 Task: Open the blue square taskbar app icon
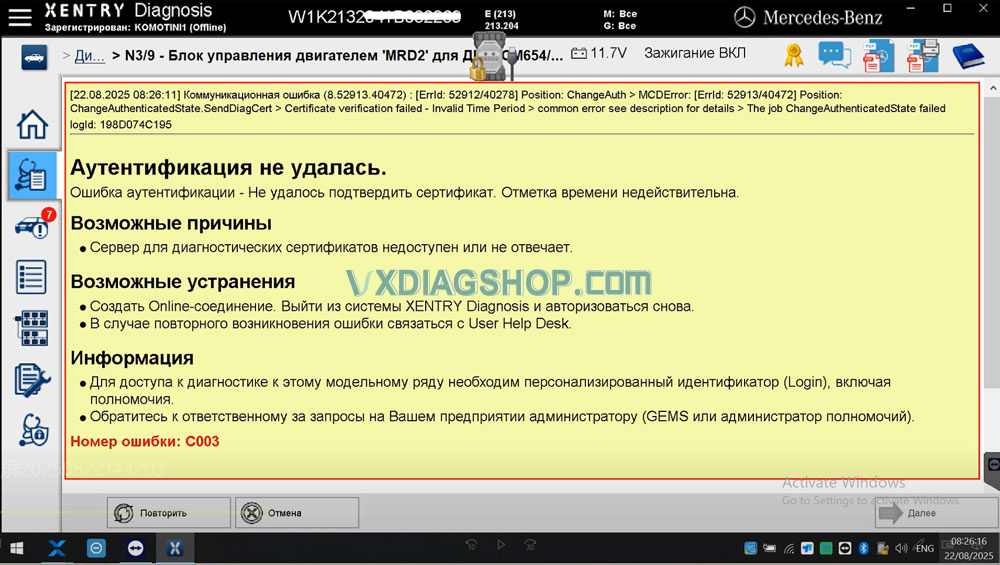[x=96, y=548]
